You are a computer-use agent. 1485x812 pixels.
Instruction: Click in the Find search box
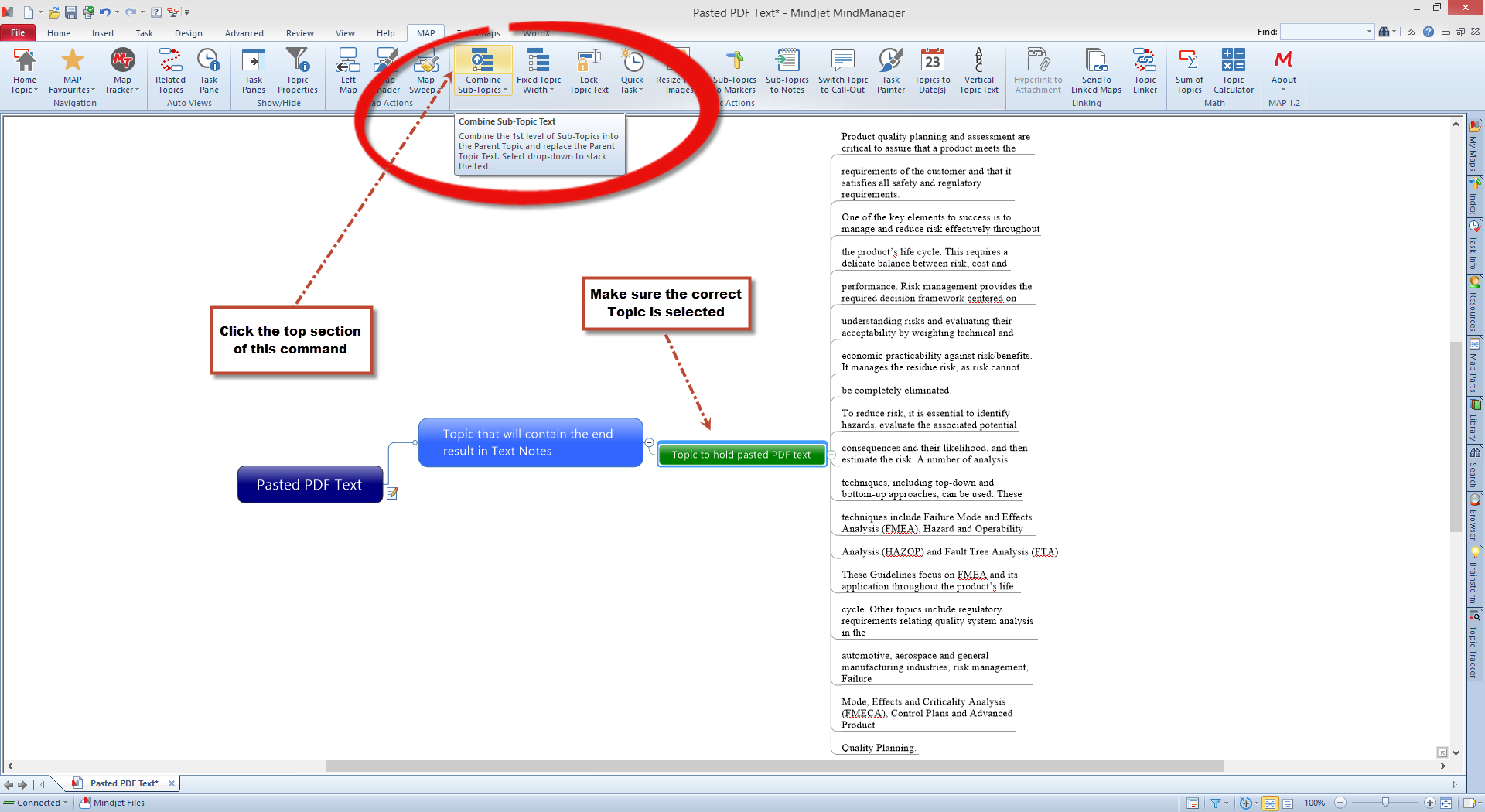tap(1324, 32)
